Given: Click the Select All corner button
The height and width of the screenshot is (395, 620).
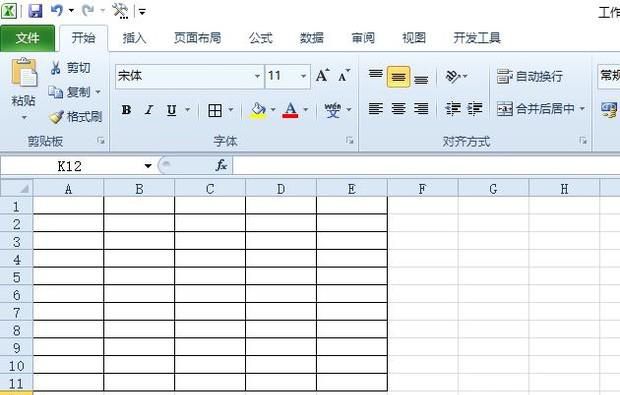Looking at the screenshot, I should click(16, 188).
